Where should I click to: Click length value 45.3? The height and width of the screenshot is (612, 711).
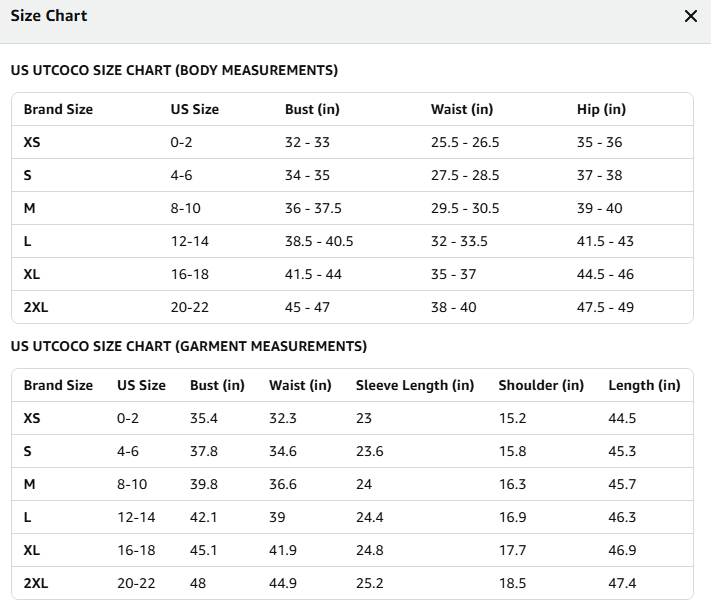(622, 452)
